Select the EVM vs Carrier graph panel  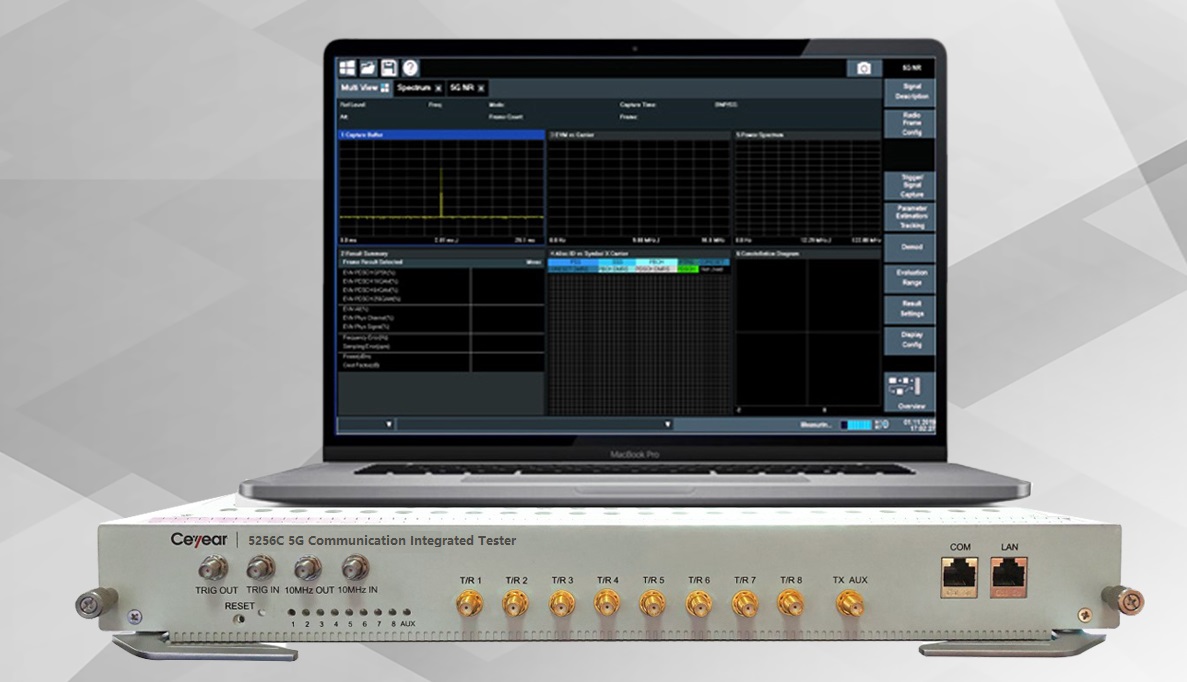[x=639, y=188]
